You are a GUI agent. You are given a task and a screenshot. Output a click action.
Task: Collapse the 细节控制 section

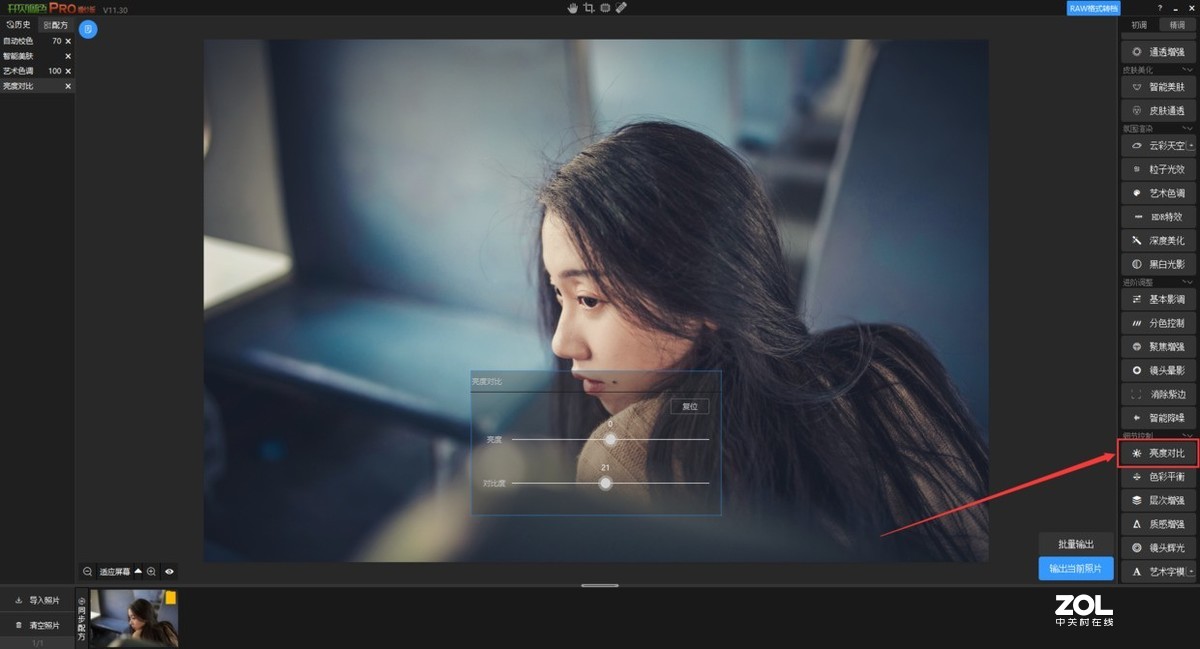coord(1188,436)
